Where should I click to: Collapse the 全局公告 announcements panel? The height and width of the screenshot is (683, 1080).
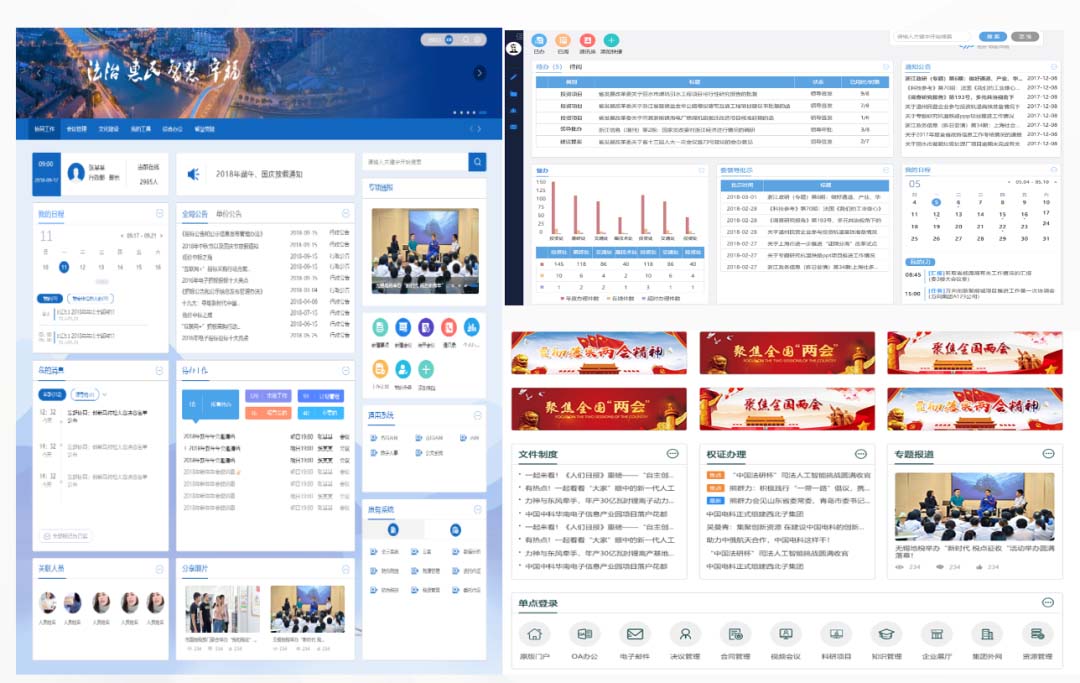pyautogui.click(x=346, y=213)
